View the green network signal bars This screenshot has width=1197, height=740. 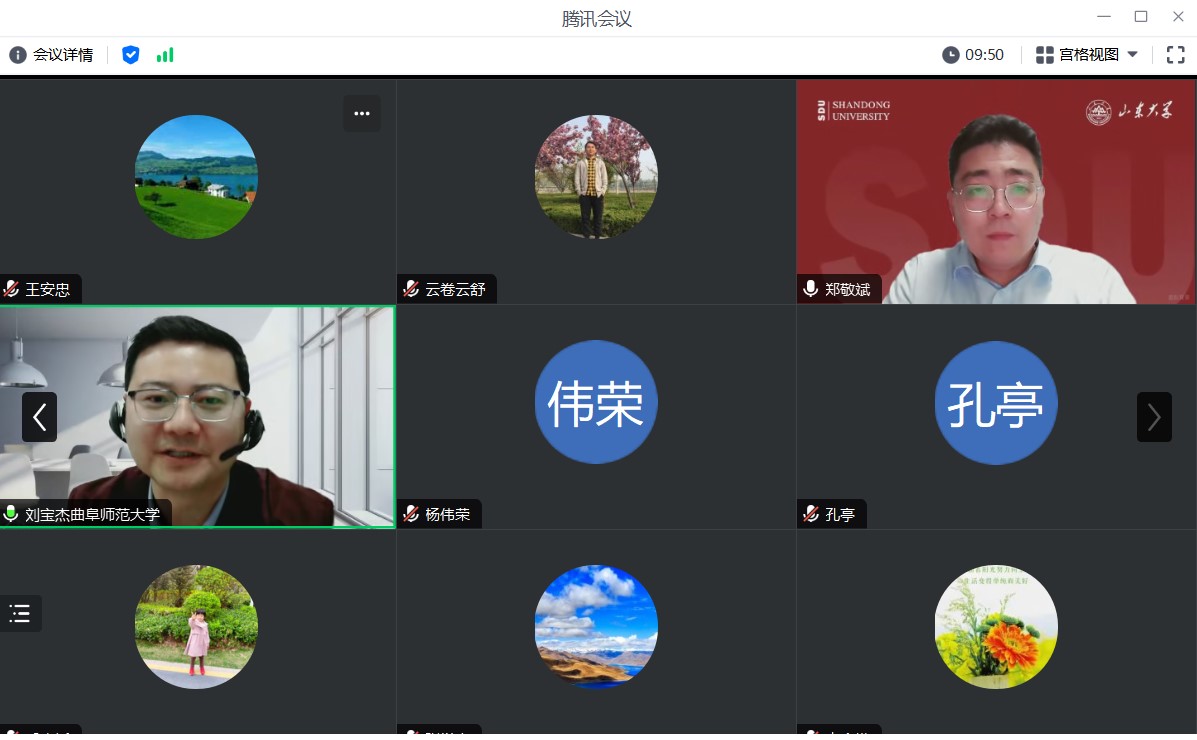click(165, 55)
